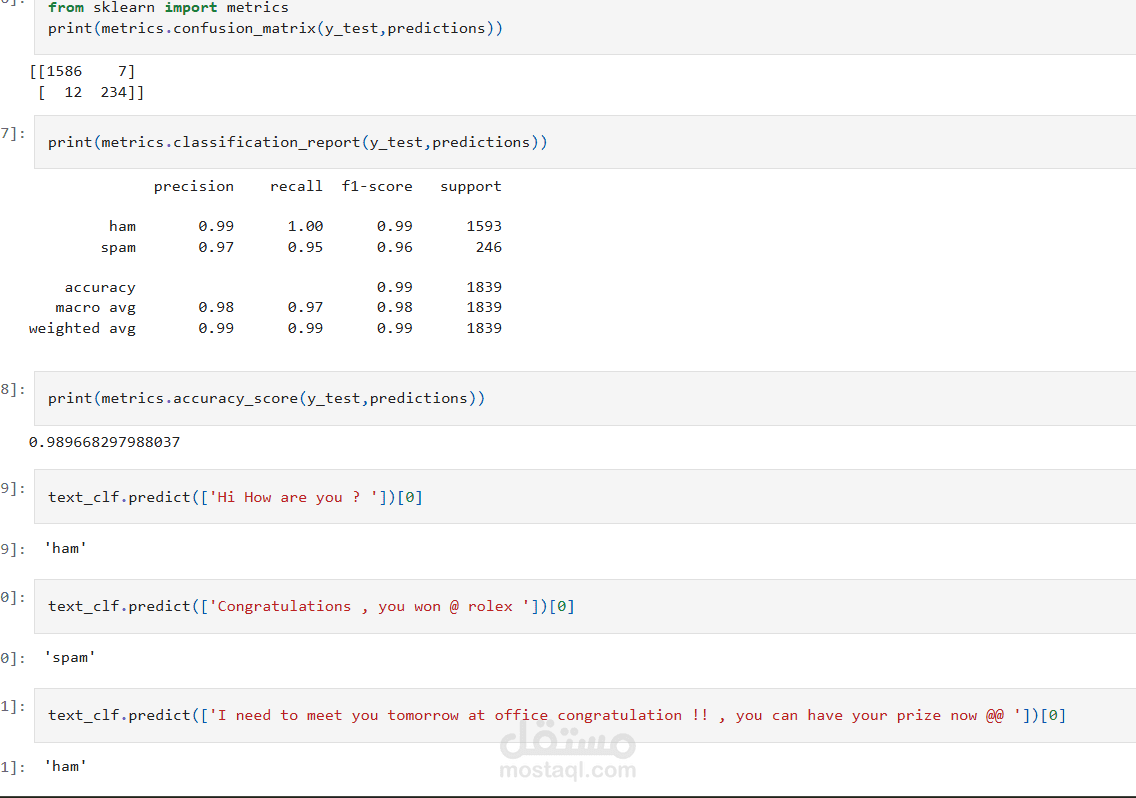The height and width of the screenshot is (798, 1136).
Task: Click the 'support' column header
Action: point(471,186)
